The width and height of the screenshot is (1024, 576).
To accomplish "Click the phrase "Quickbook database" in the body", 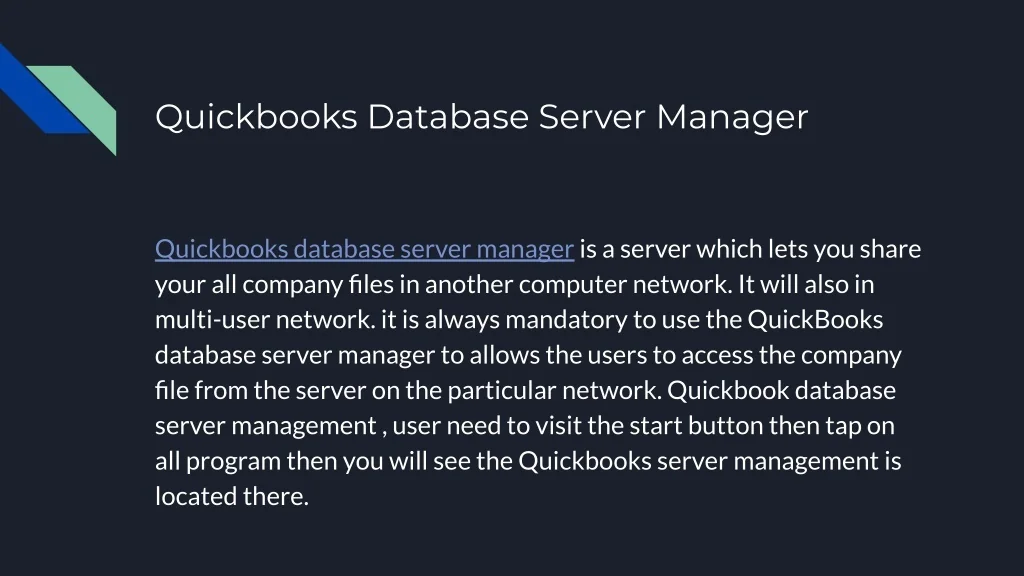I will [x=780, y=391].
